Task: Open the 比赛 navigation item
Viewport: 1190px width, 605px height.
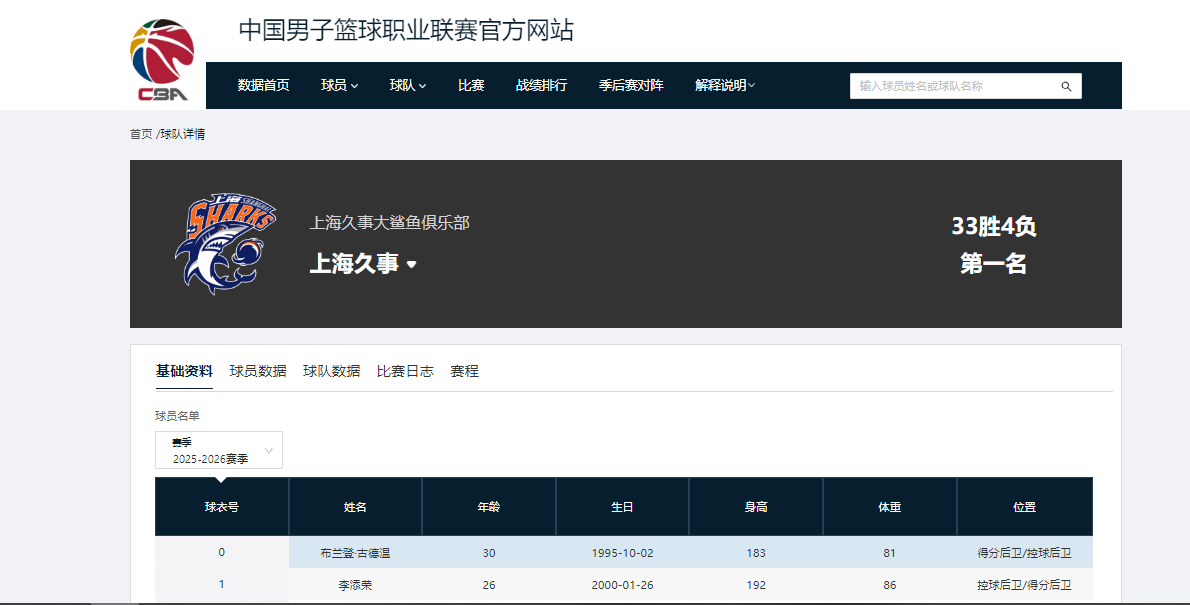Action: pos(471,86)
